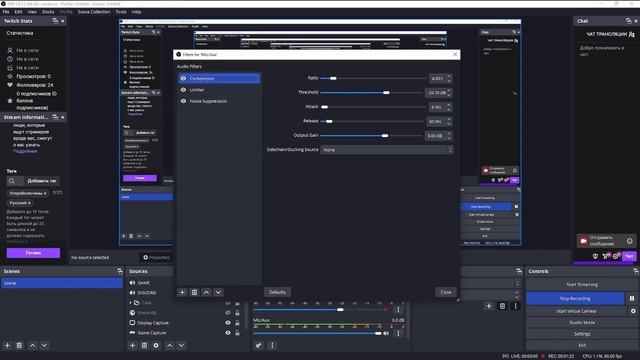Viewport: 640px width, 360px height.
Task: Toggle Limiter filter visibility eye
Action: 183,90
